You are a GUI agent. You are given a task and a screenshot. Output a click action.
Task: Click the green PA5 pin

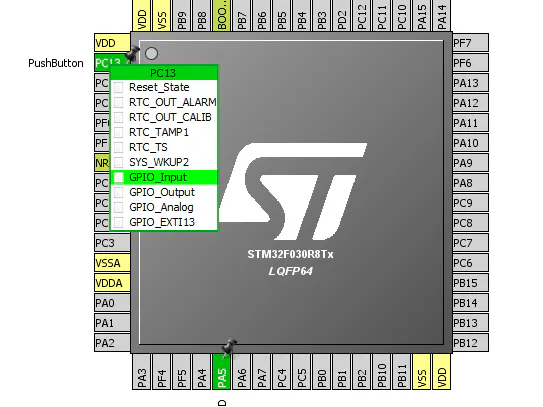click(222, 372)
